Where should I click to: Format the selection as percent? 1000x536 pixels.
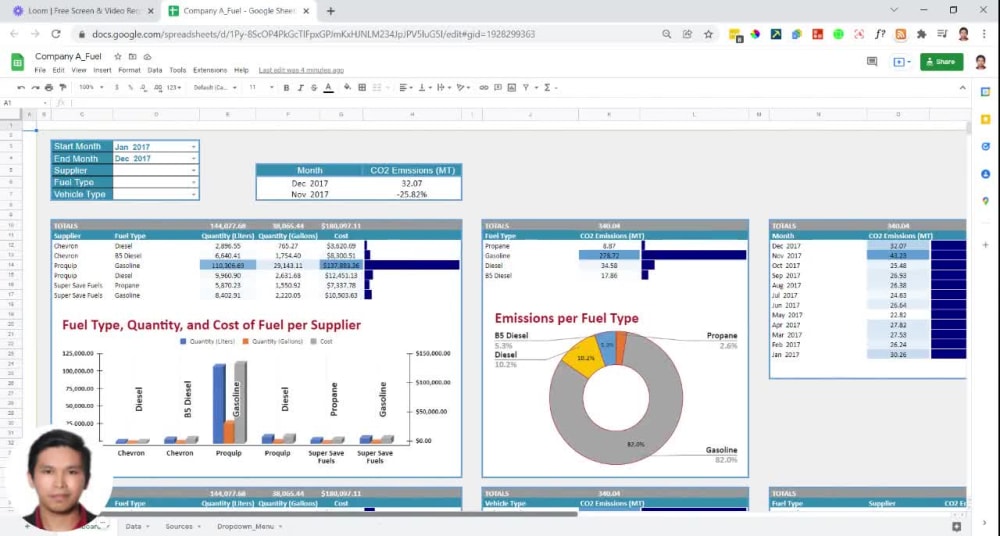point(130,87)
